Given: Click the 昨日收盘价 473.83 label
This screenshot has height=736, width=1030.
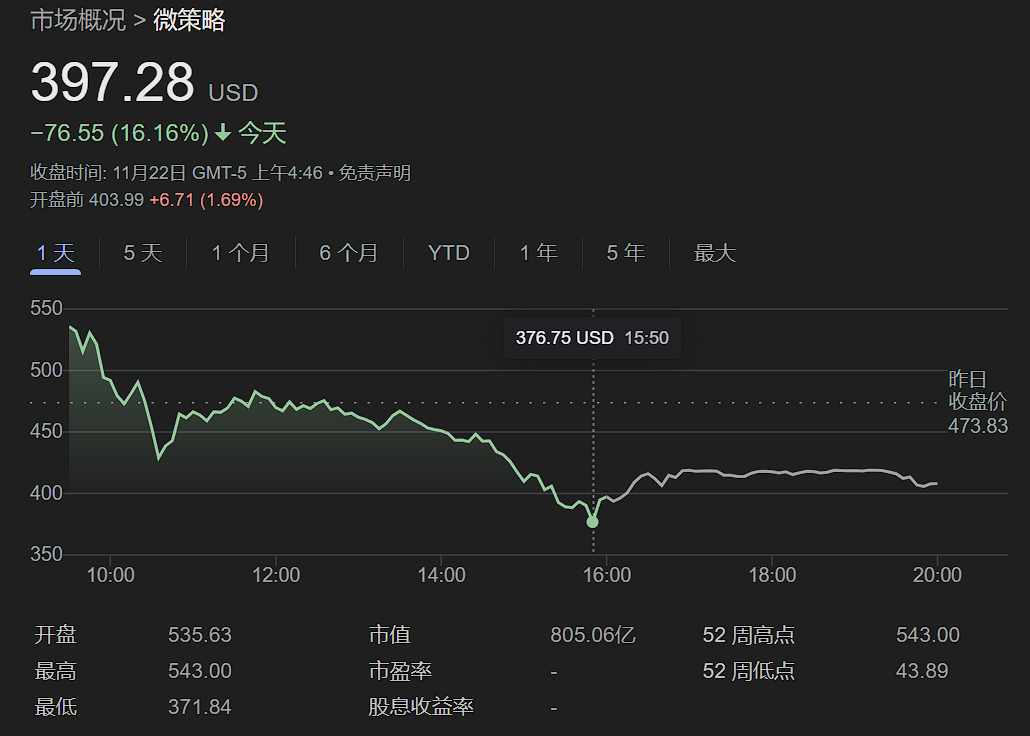Looking at the screenshot, I should coord(977,402).
